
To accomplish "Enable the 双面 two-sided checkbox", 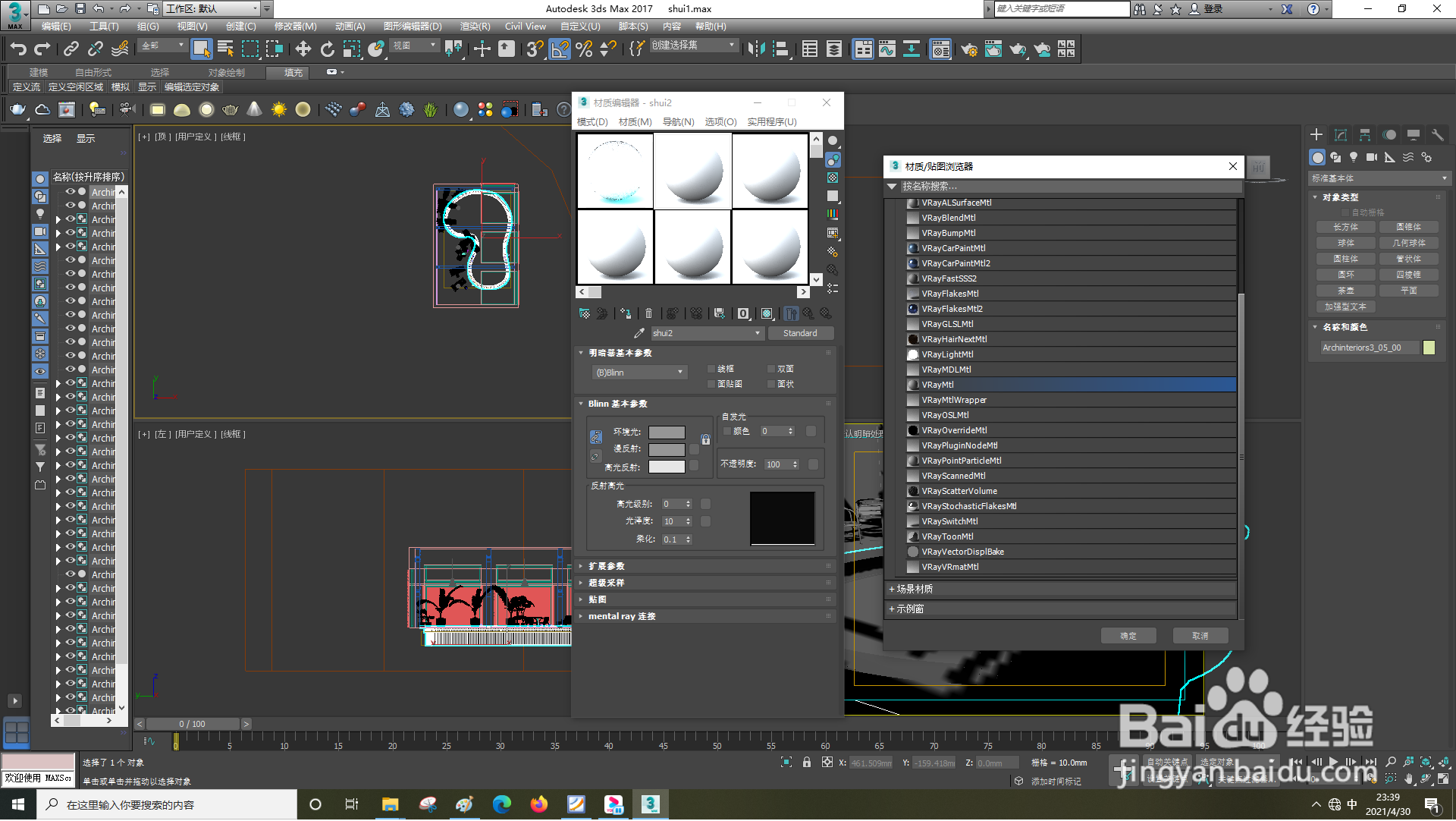I will (771, 370).
